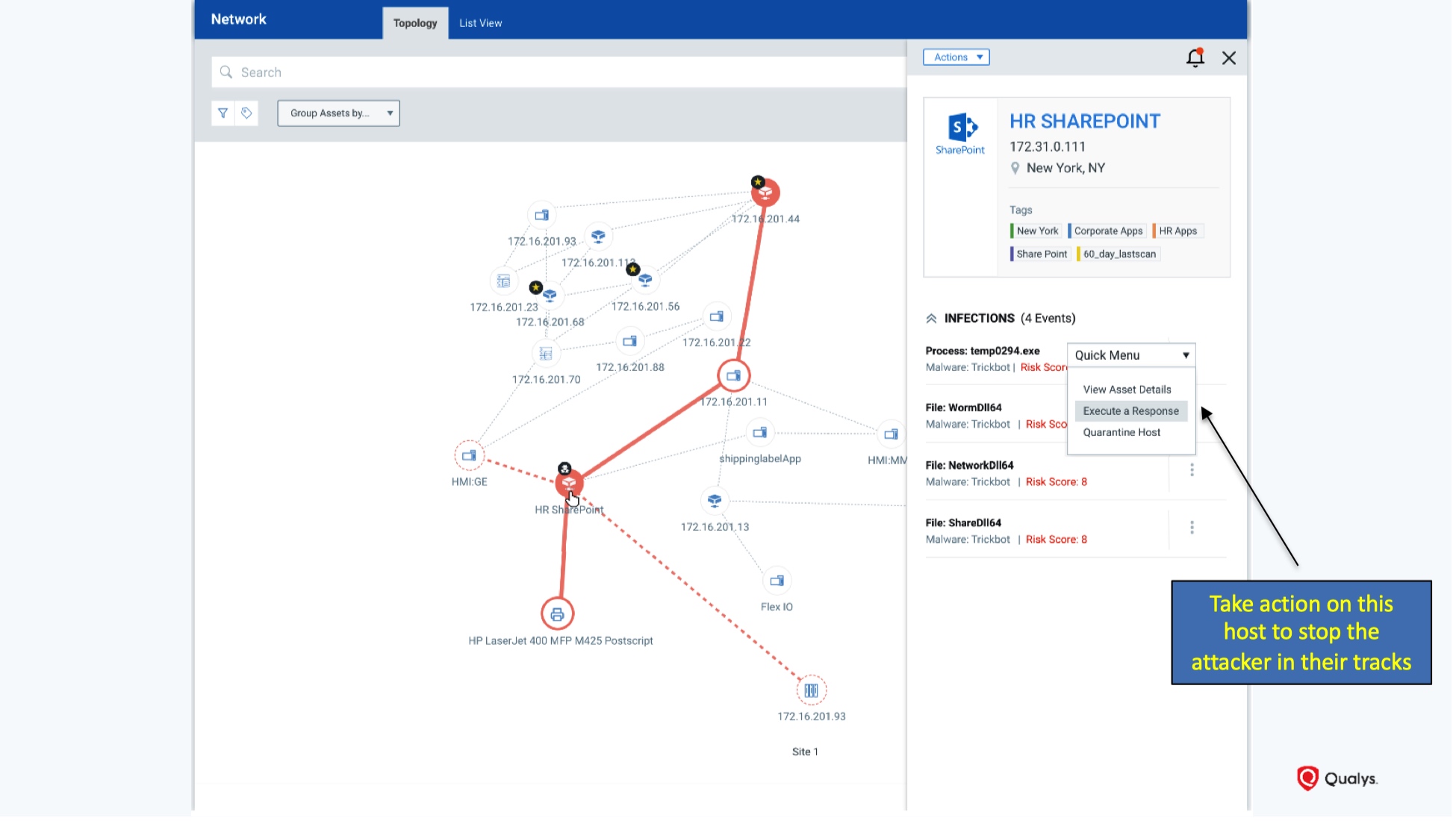
Task: Select the 172.16.201.70 node
Action: coord(546,354)
